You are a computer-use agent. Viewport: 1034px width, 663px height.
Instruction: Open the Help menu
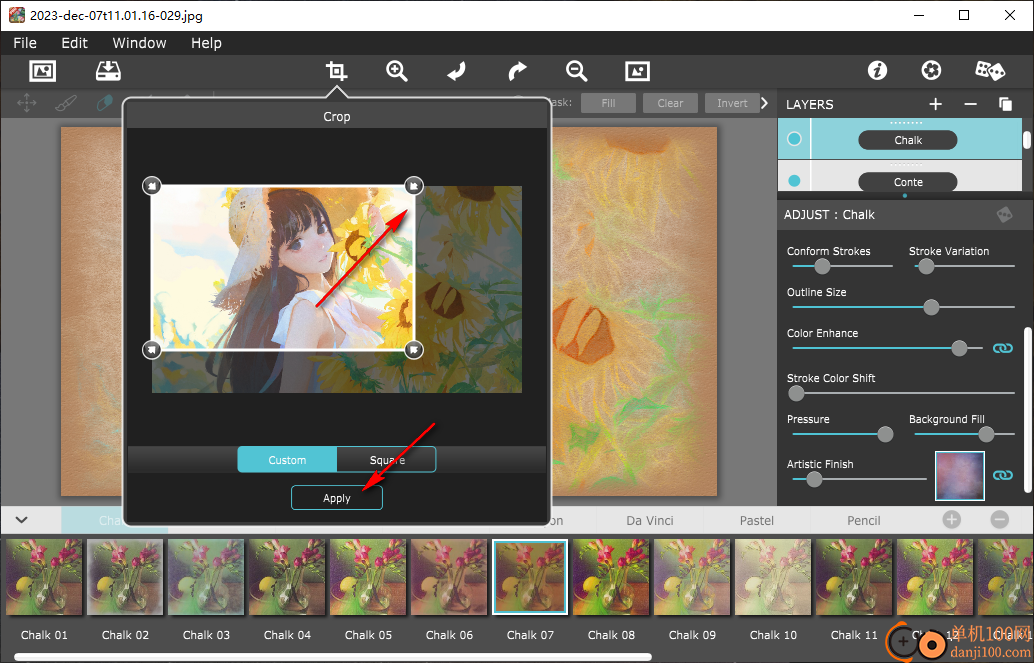click(x=206, y=43)
